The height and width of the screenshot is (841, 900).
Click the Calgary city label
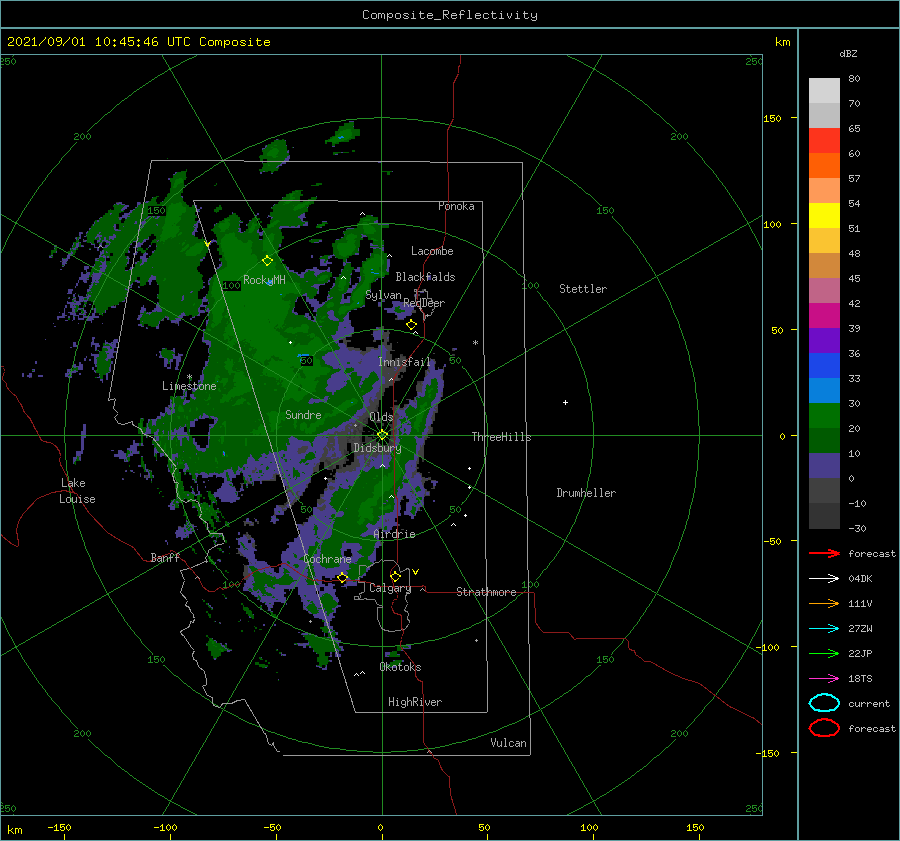(390, 588)
